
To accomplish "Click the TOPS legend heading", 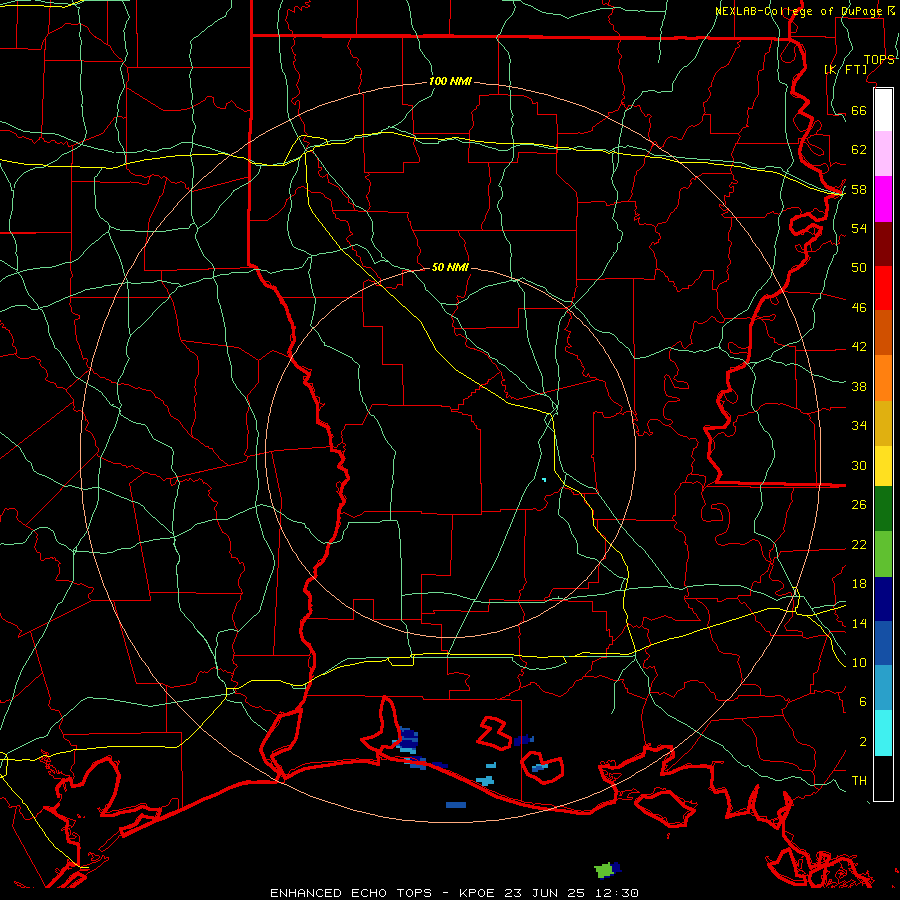I will click(x=879, y=60).
